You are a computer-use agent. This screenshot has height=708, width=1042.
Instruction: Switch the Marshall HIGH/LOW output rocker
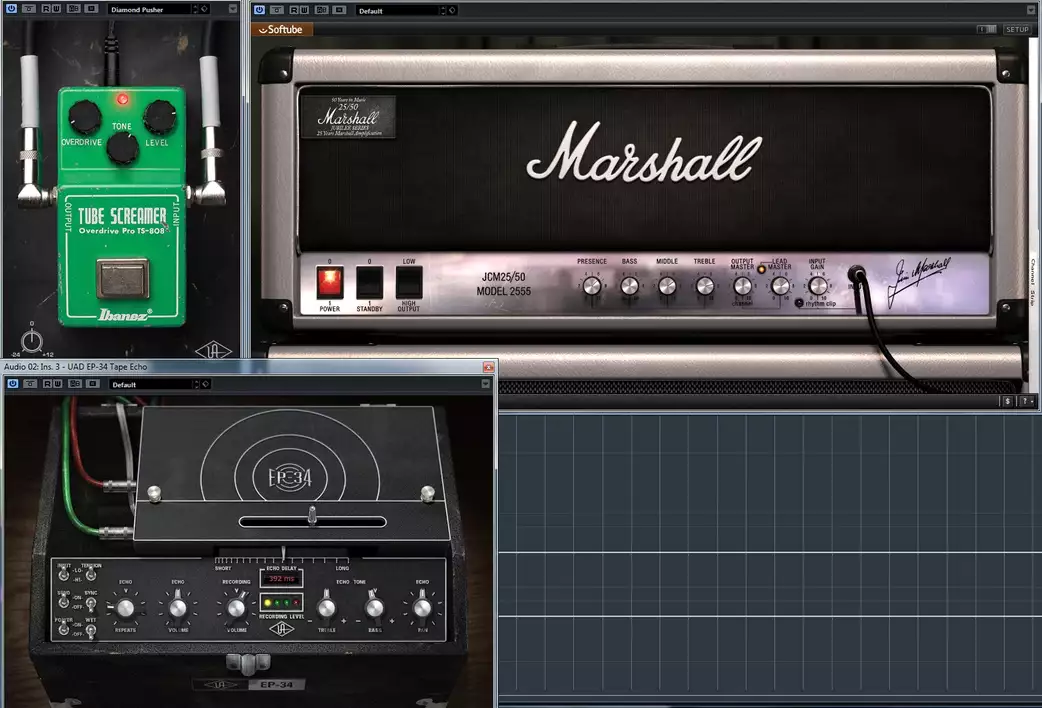(x=408, y=282)
